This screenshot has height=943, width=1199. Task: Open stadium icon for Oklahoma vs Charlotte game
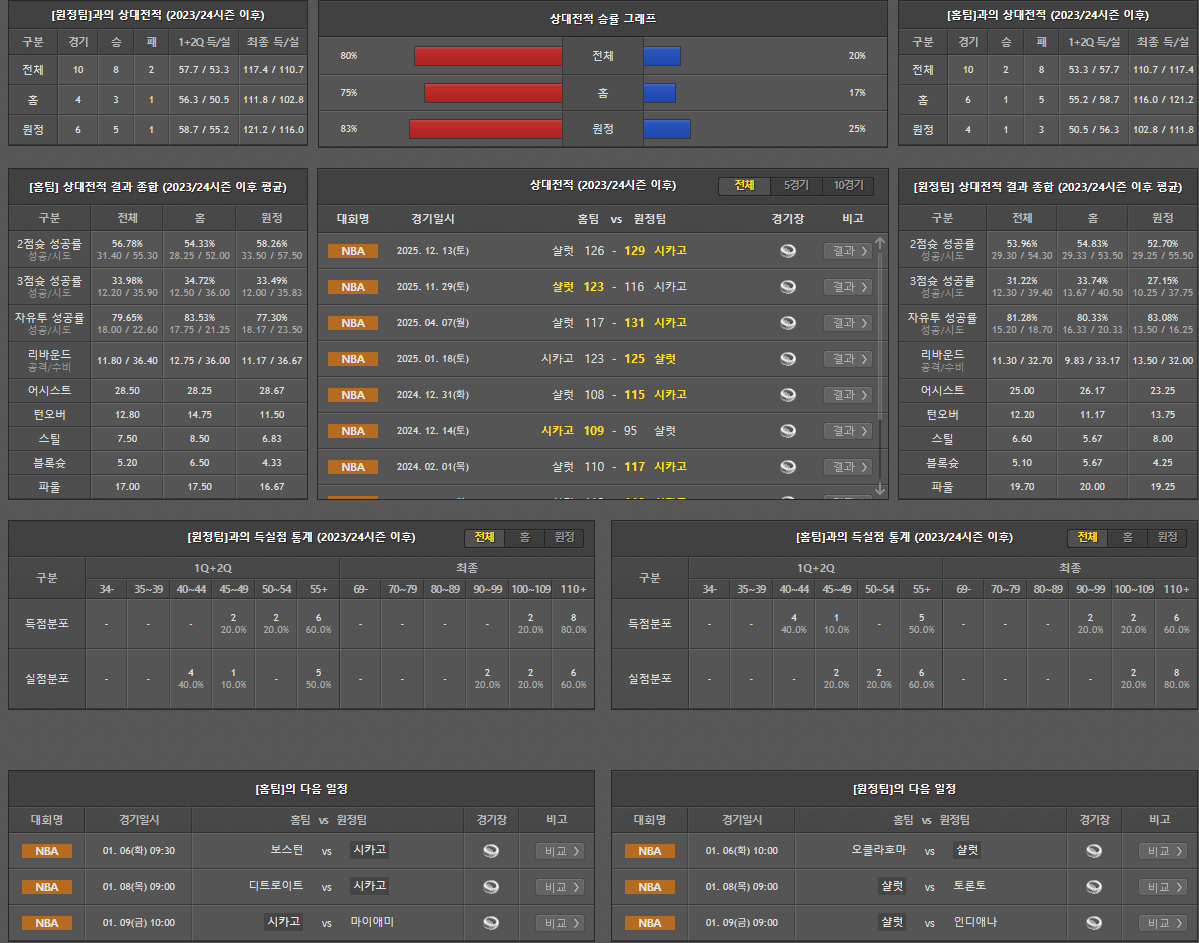tap(1094, 851)
